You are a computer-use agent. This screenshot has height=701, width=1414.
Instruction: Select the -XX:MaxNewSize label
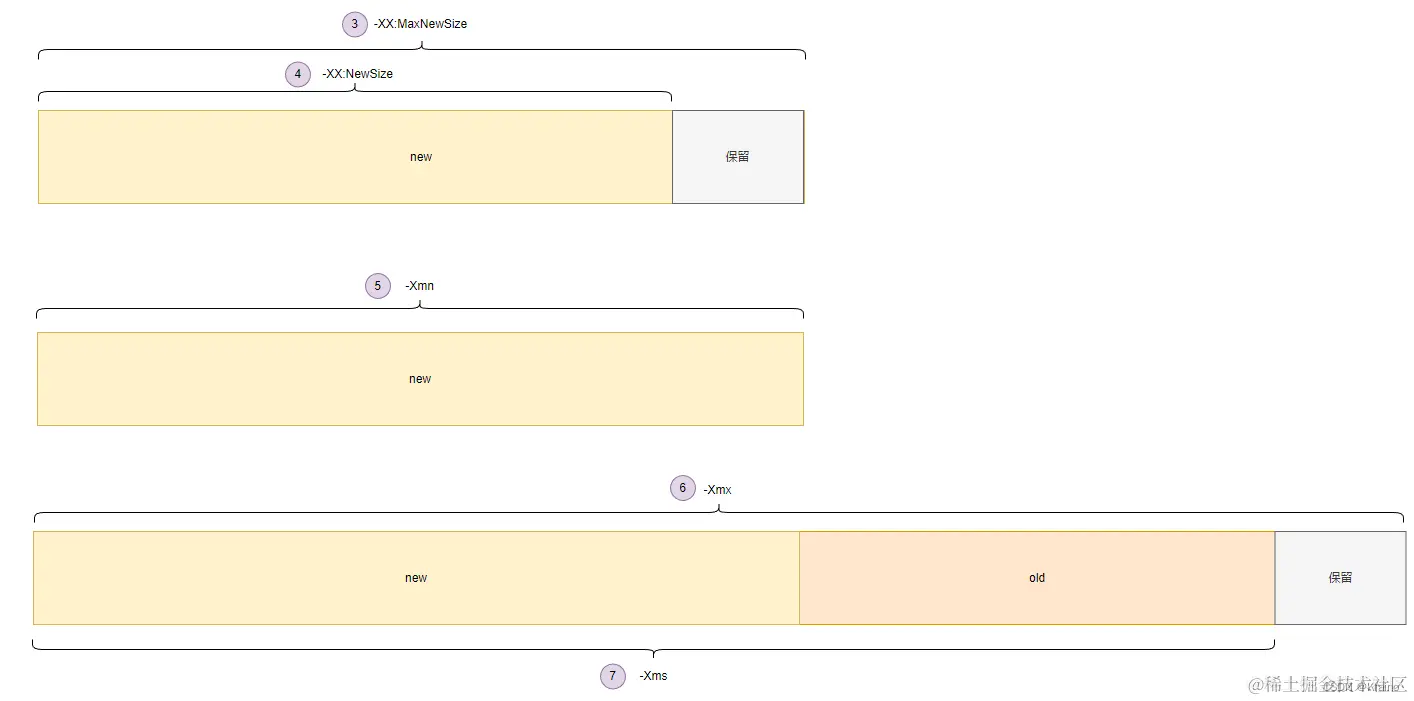tap(420, 24)
